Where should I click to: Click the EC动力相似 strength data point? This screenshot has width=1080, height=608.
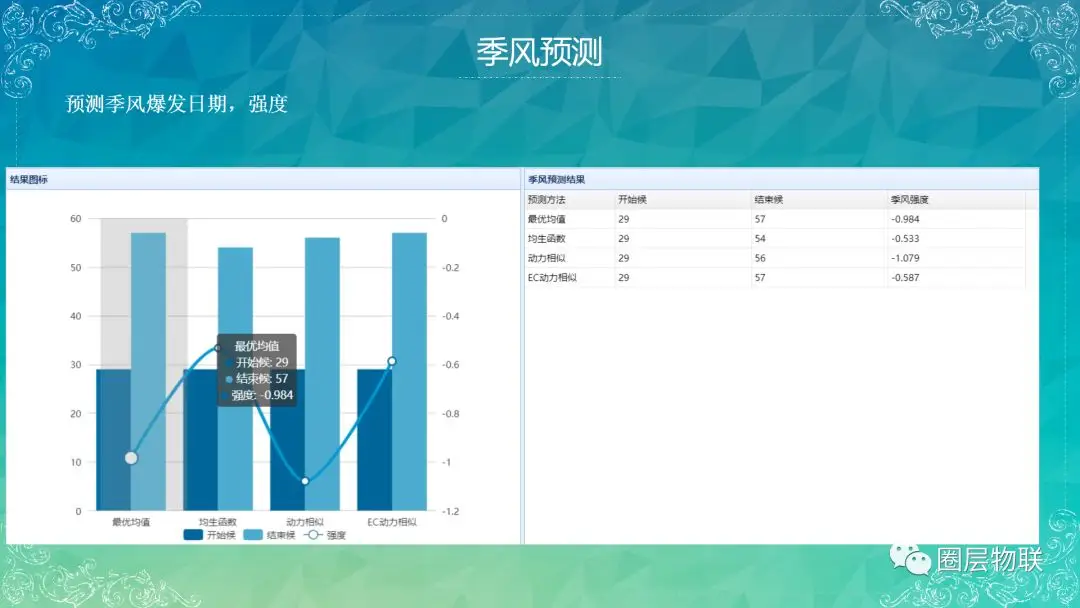(x=392, y=361)
